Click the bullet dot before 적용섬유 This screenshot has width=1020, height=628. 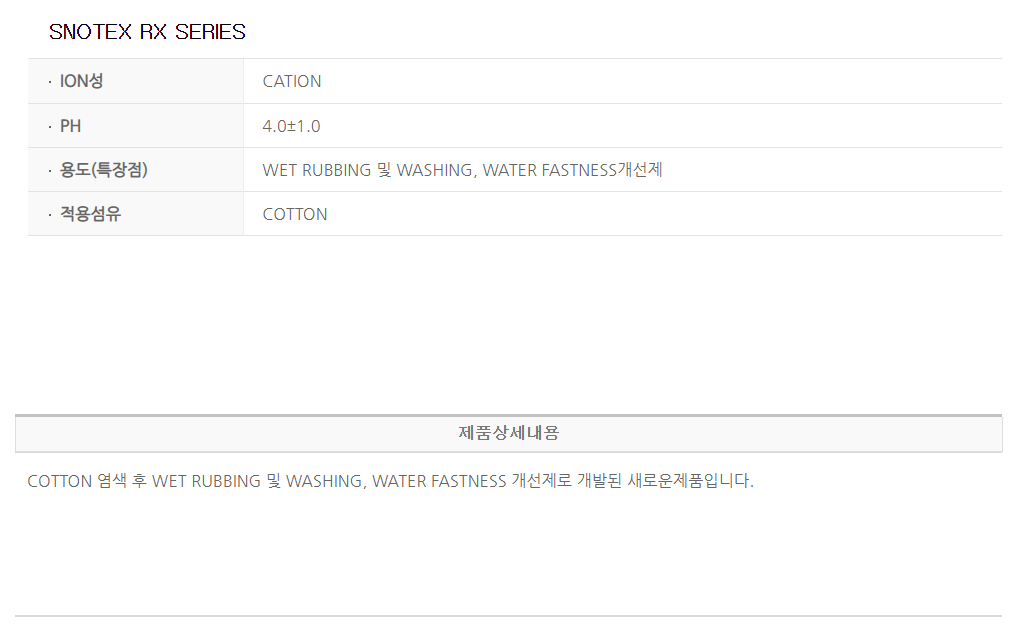50,215
